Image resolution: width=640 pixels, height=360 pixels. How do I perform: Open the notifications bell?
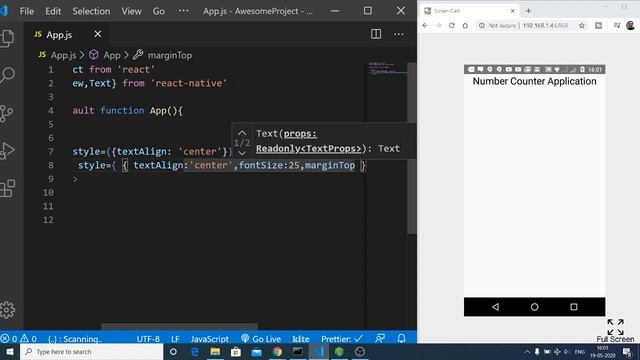[x=402, y=338]
